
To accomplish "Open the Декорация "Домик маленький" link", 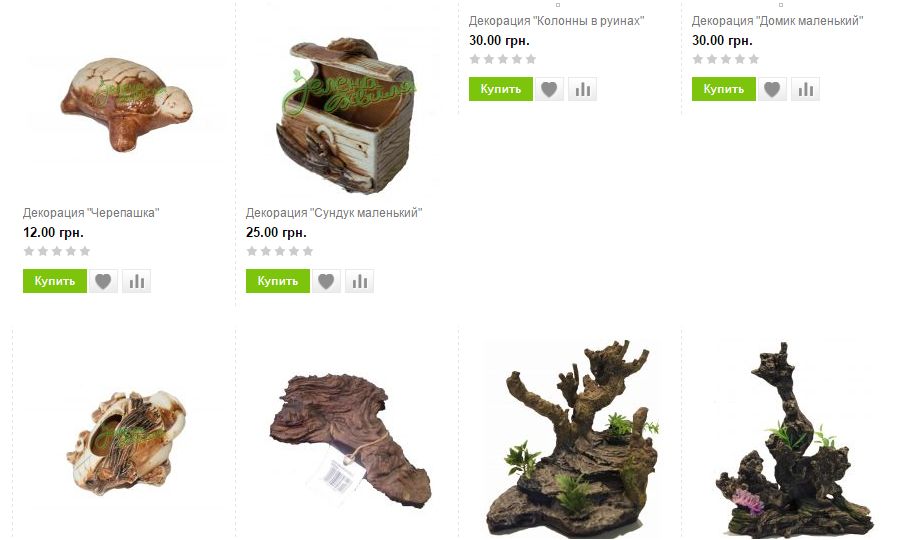I will [x=777, y=21].
